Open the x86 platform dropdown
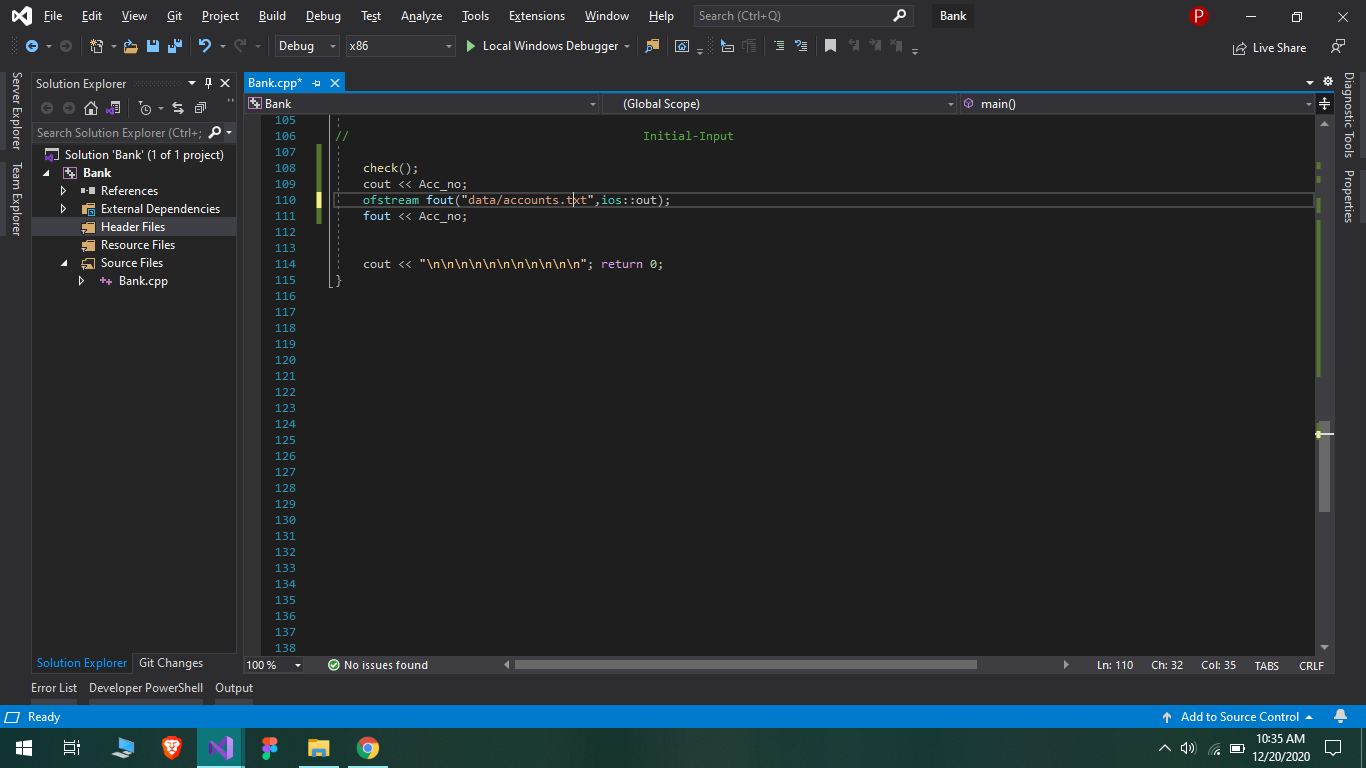 [401, 46]
